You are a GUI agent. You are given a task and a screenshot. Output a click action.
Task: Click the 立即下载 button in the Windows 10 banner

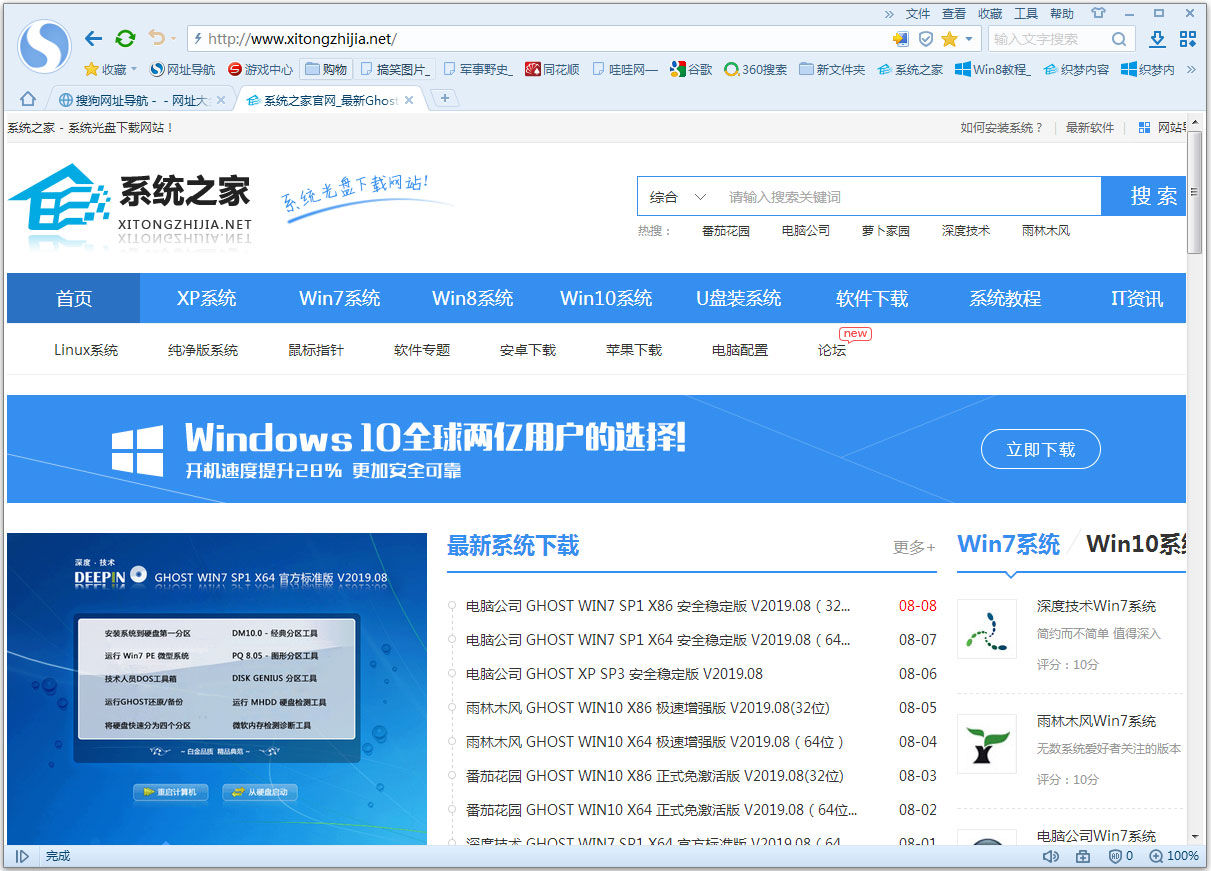point(1040,449)
